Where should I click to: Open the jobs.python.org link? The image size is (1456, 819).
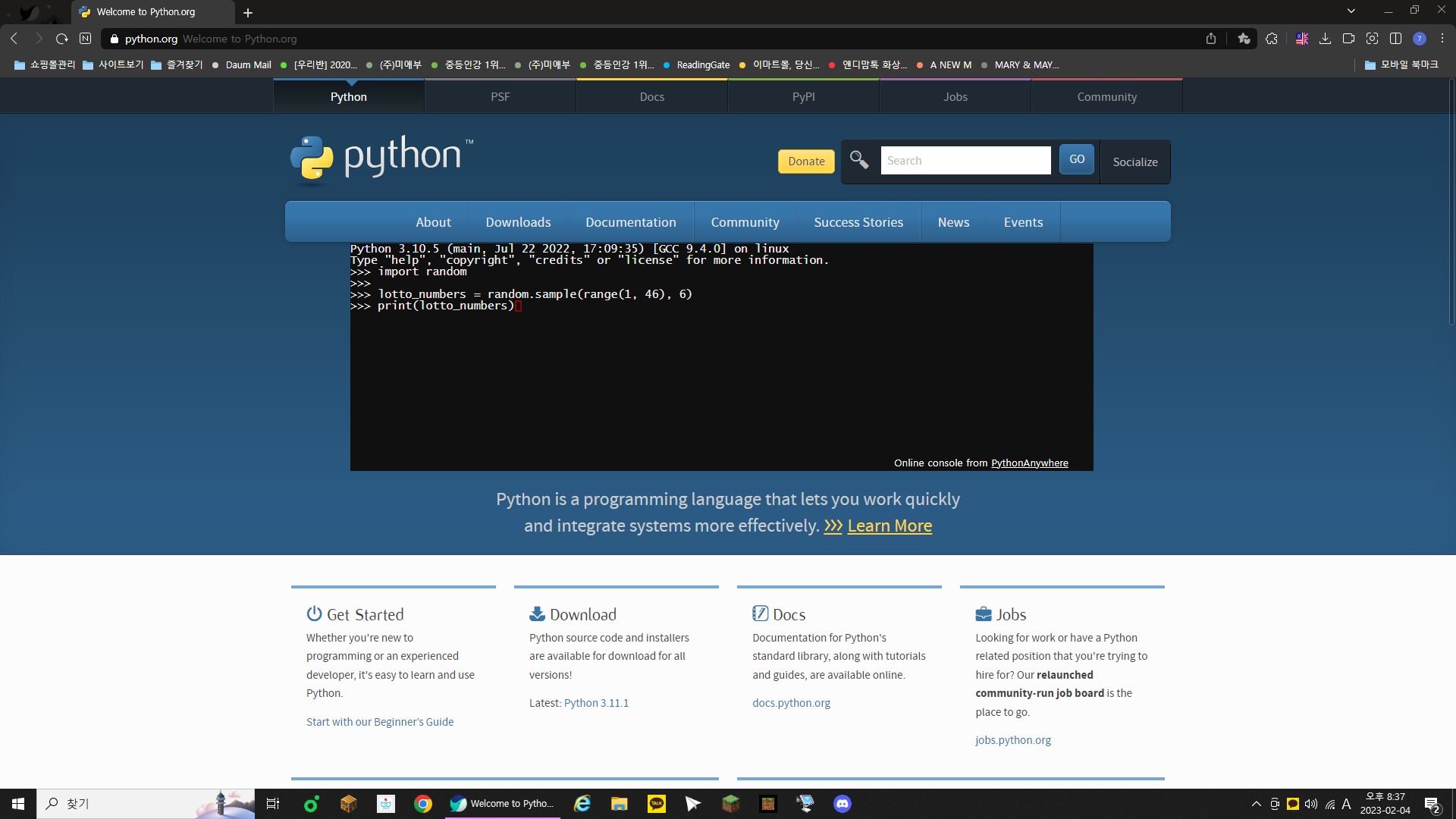1013,740
